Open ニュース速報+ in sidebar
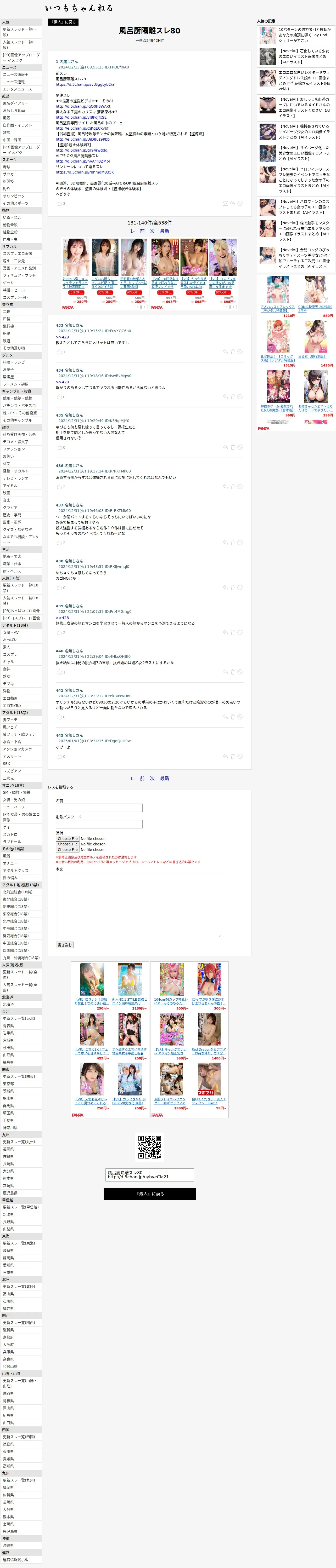 click(x=21, y=75)
